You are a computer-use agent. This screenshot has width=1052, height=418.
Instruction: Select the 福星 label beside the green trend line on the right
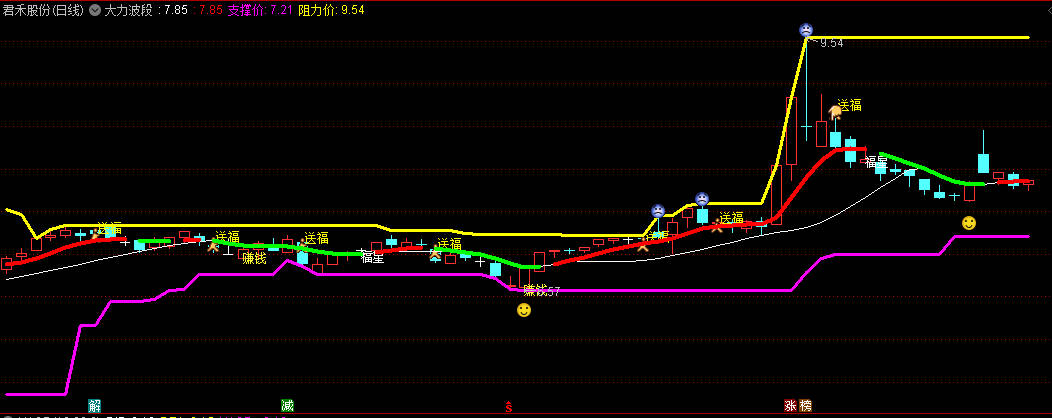(876, 162)
